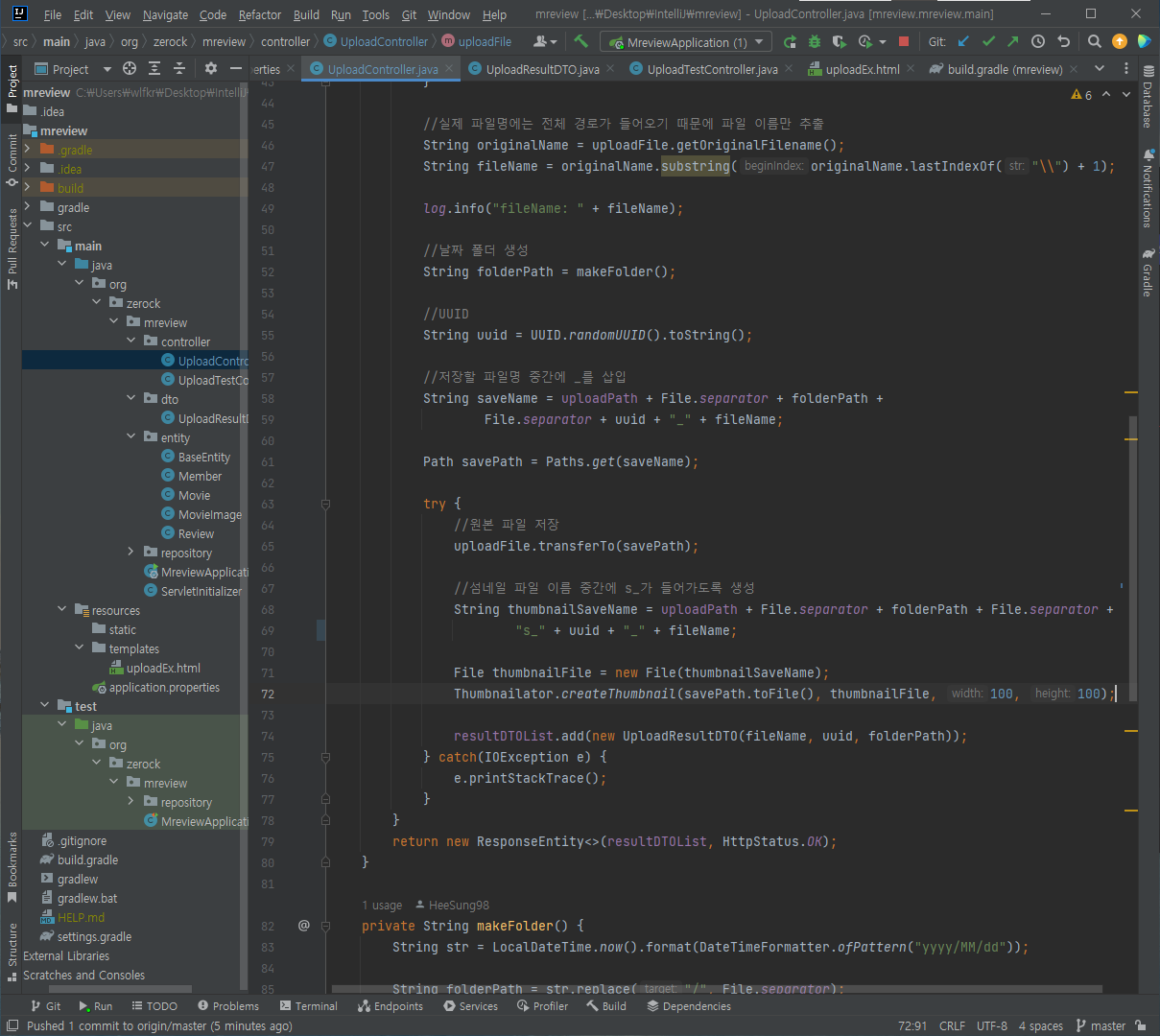
Task: Click the Git Push arrow icon
Action: click(1013, 41)
